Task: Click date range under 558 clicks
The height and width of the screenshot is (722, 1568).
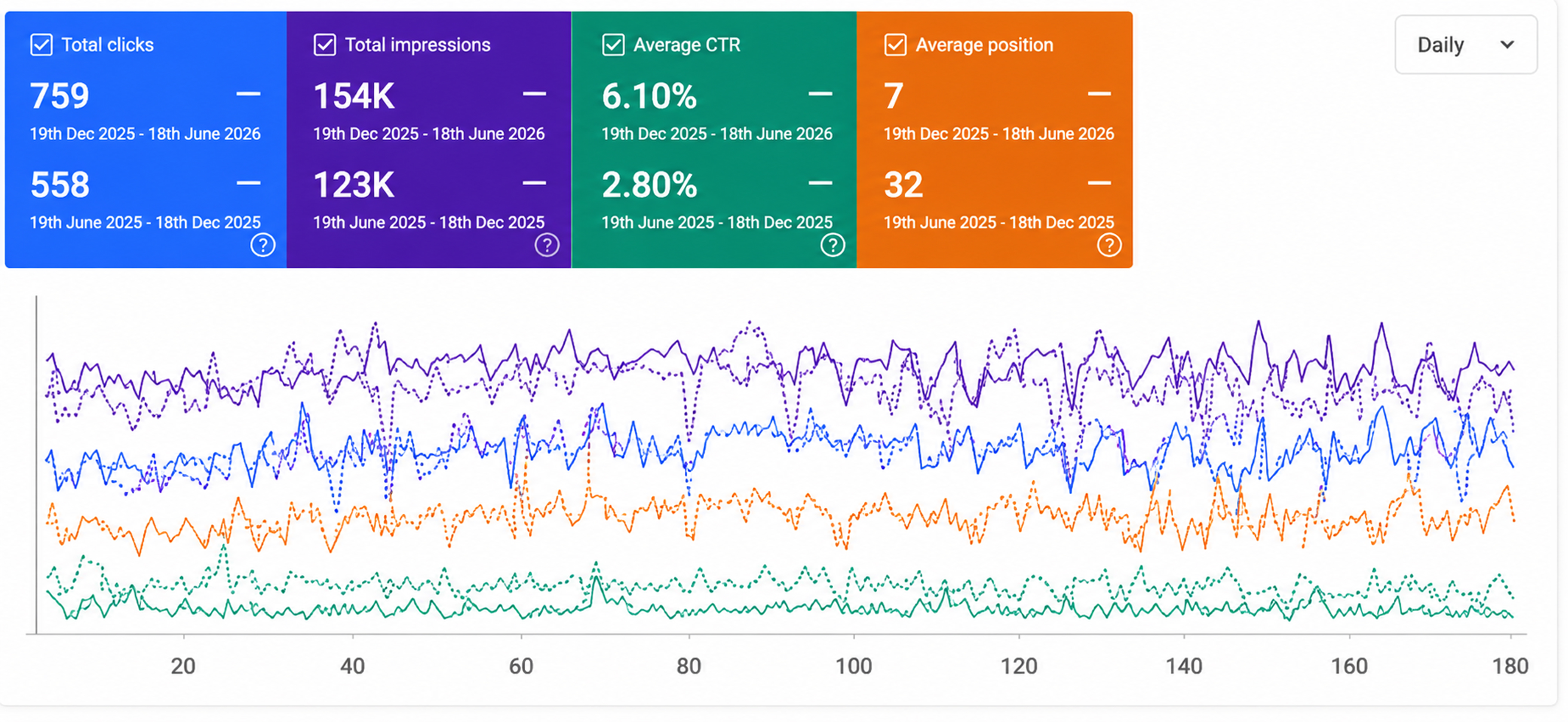Action: pos(145,223)
